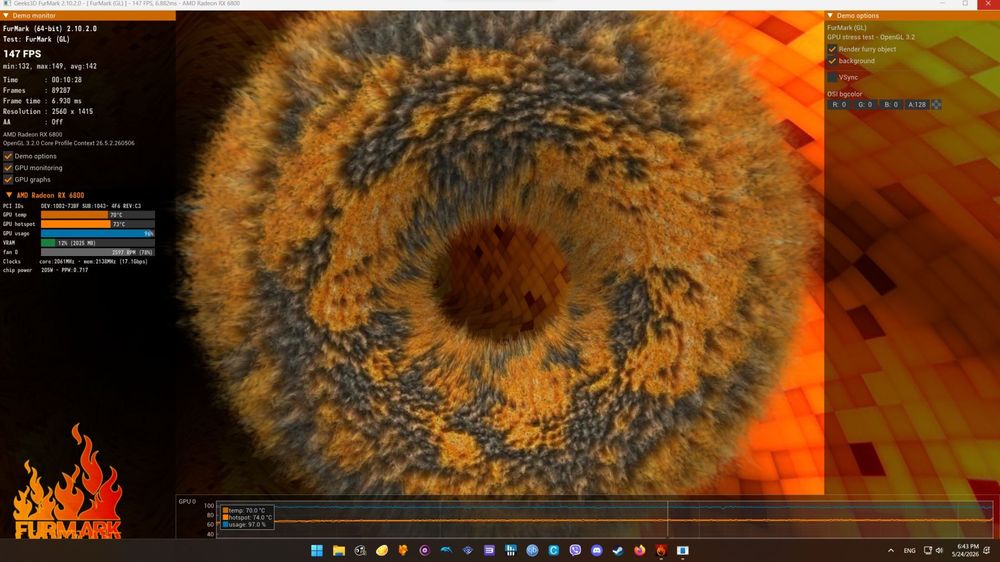Click the ENG language indicator
Image resolution: width=1000 pixels, height=562 pixels.
click(909, 551)
